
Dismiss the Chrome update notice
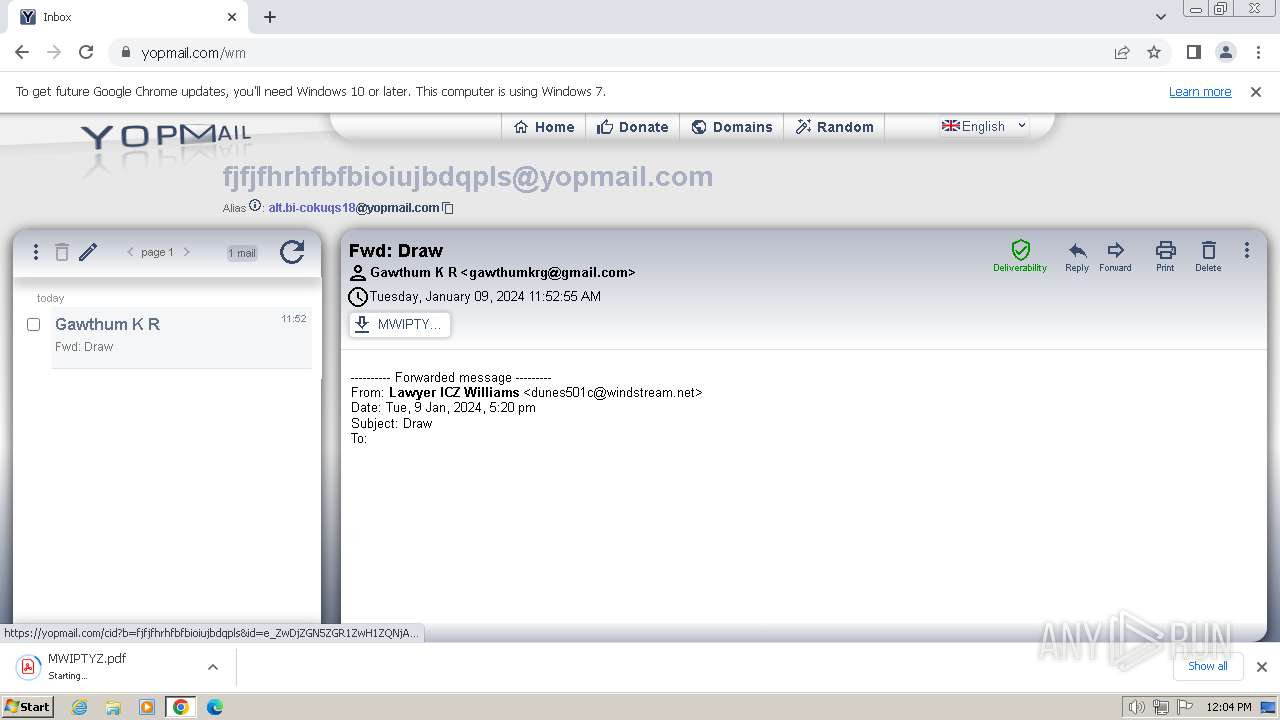pos(1256,91)
